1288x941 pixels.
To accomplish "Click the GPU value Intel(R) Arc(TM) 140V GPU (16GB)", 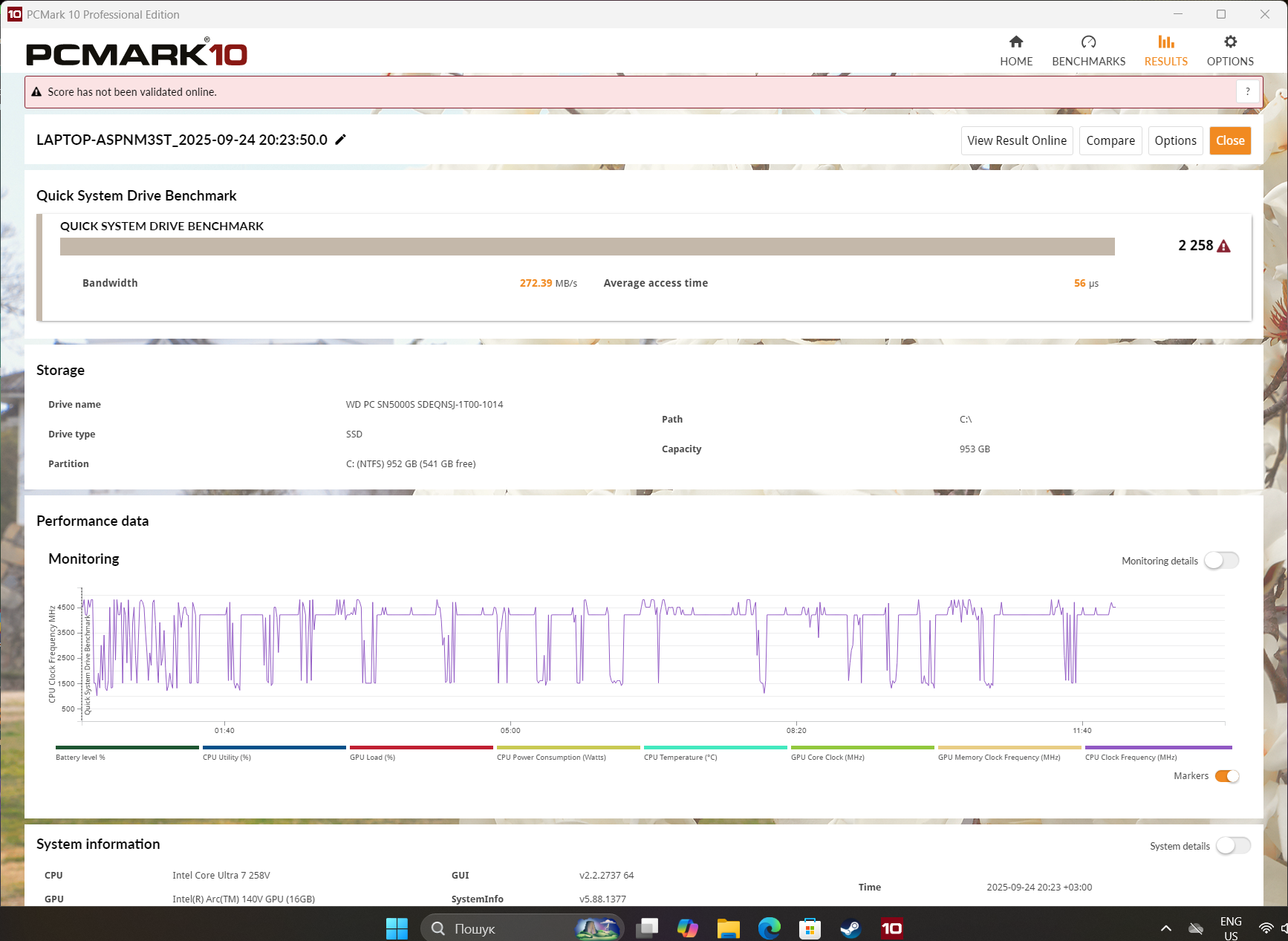I will click(x=244, y=899).
